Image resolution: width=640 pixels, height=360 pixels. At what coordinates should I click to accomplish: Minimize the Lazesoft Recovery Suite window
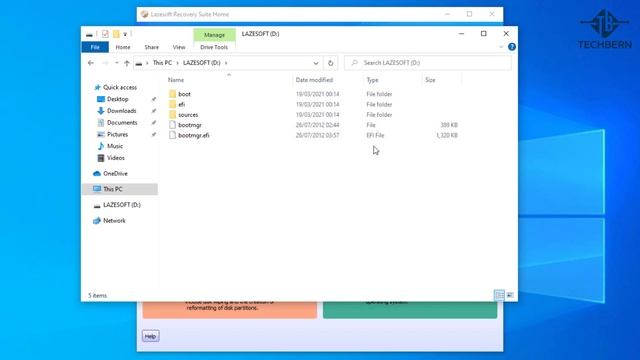[x=447, y=14]
